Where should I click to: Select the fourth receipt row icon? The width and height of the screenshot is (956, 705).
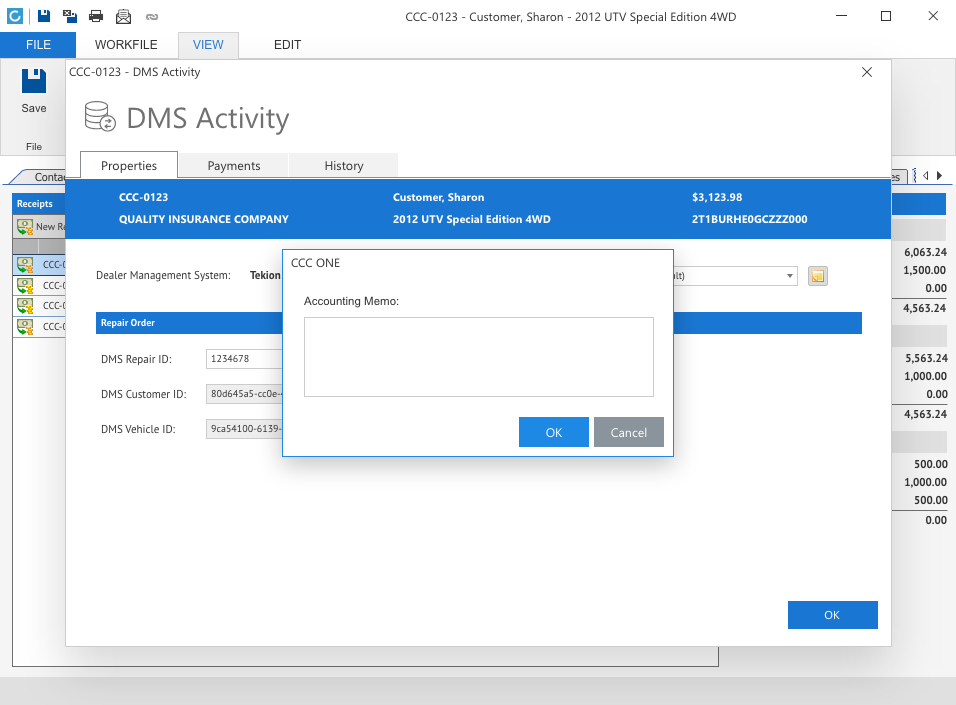(x=25, y=327)
